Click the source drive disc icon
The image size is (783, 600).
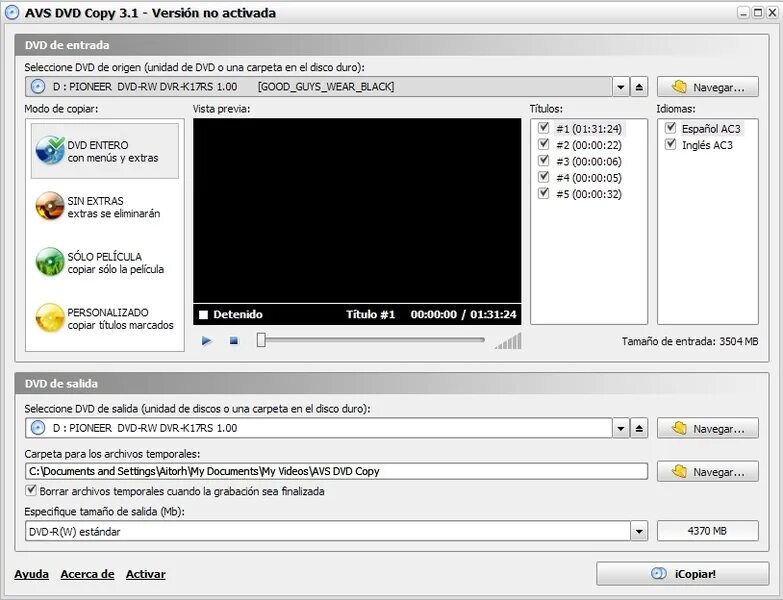[38, 87]
